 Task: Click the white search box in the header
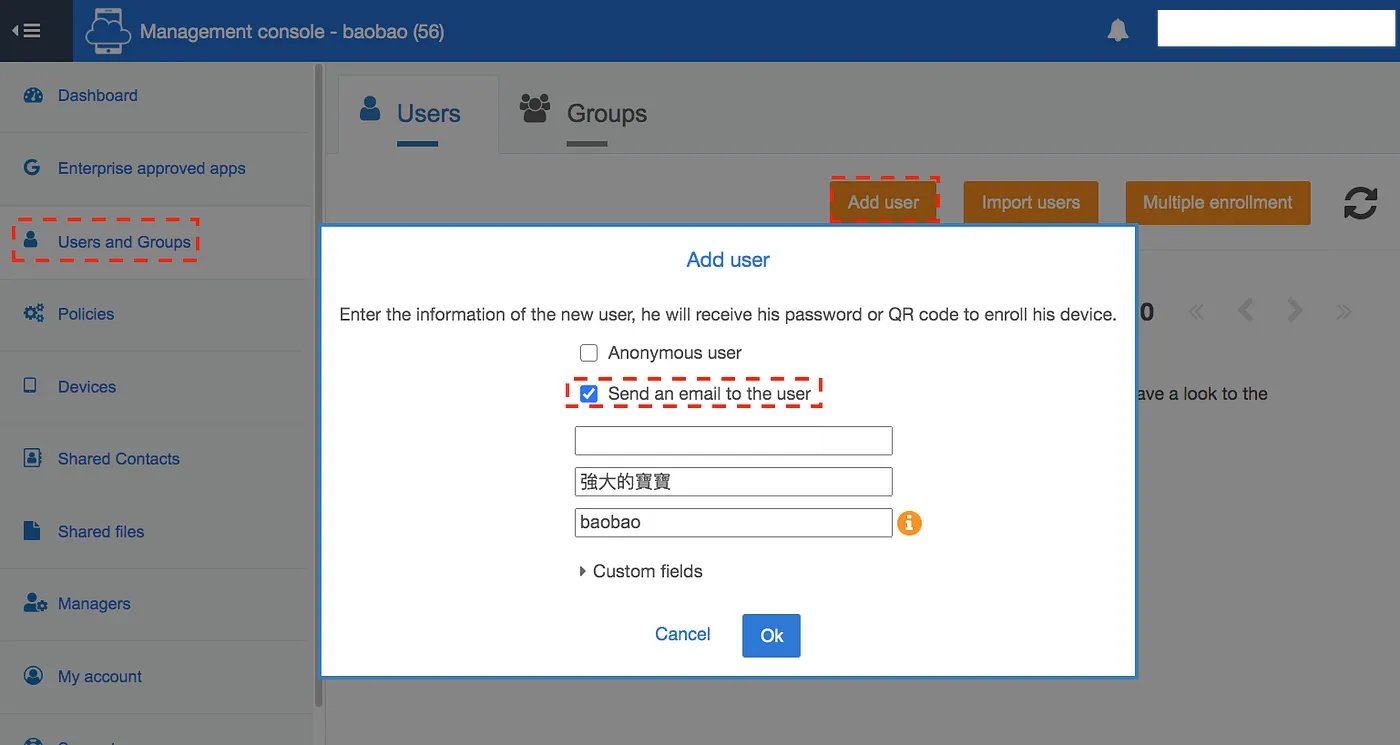click(1276, 29)
